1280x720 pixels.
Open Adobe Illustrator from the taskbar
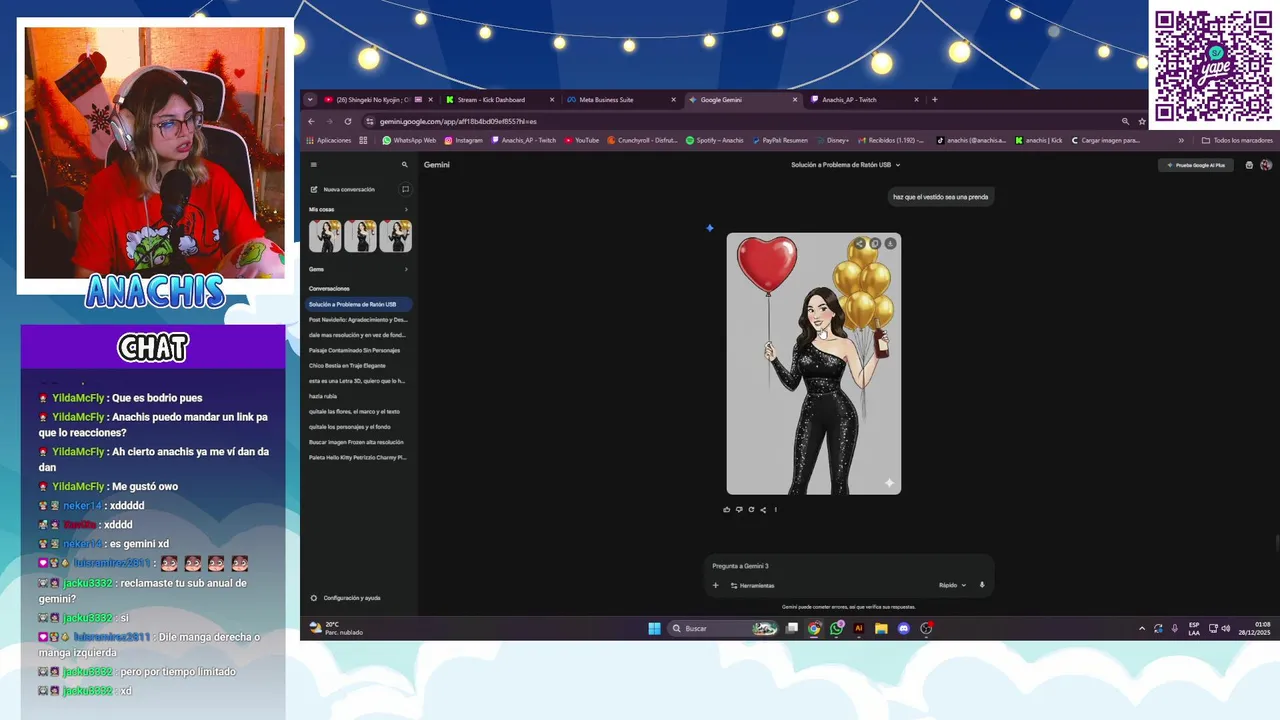pos(859,628)
